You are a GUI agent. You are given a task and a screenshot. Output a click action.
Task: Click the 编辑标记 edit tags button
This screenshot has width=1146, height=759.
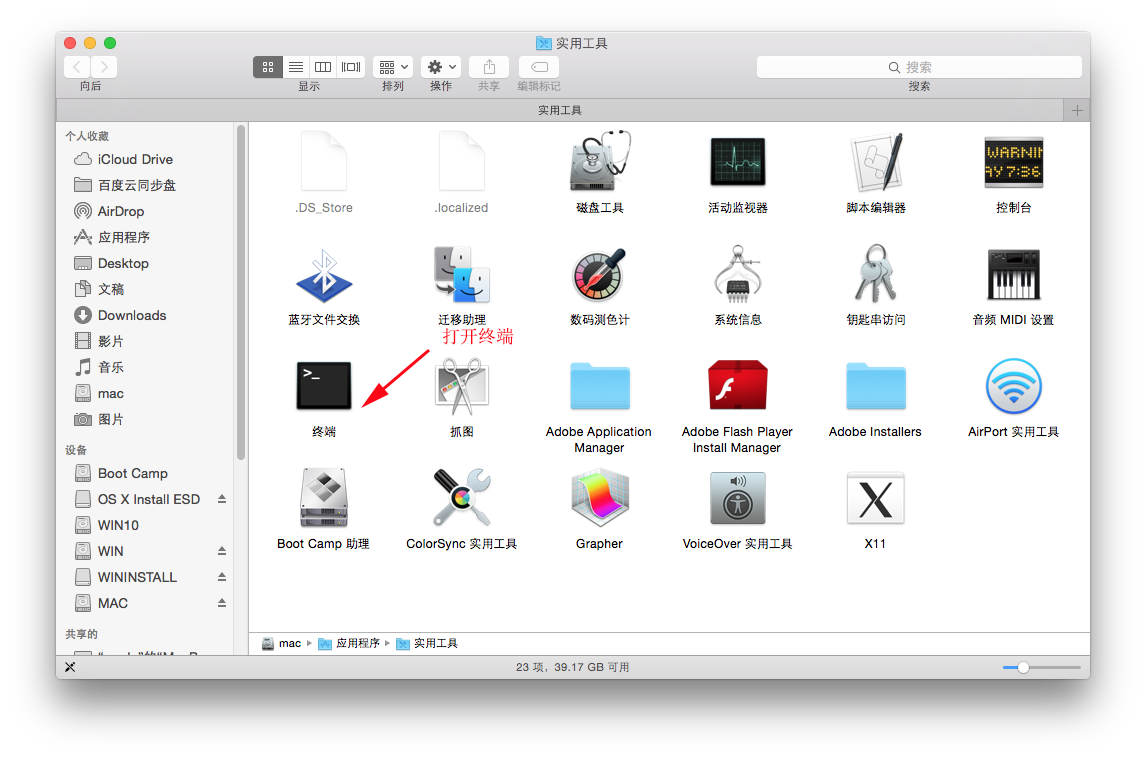click(x=539, y=67)
